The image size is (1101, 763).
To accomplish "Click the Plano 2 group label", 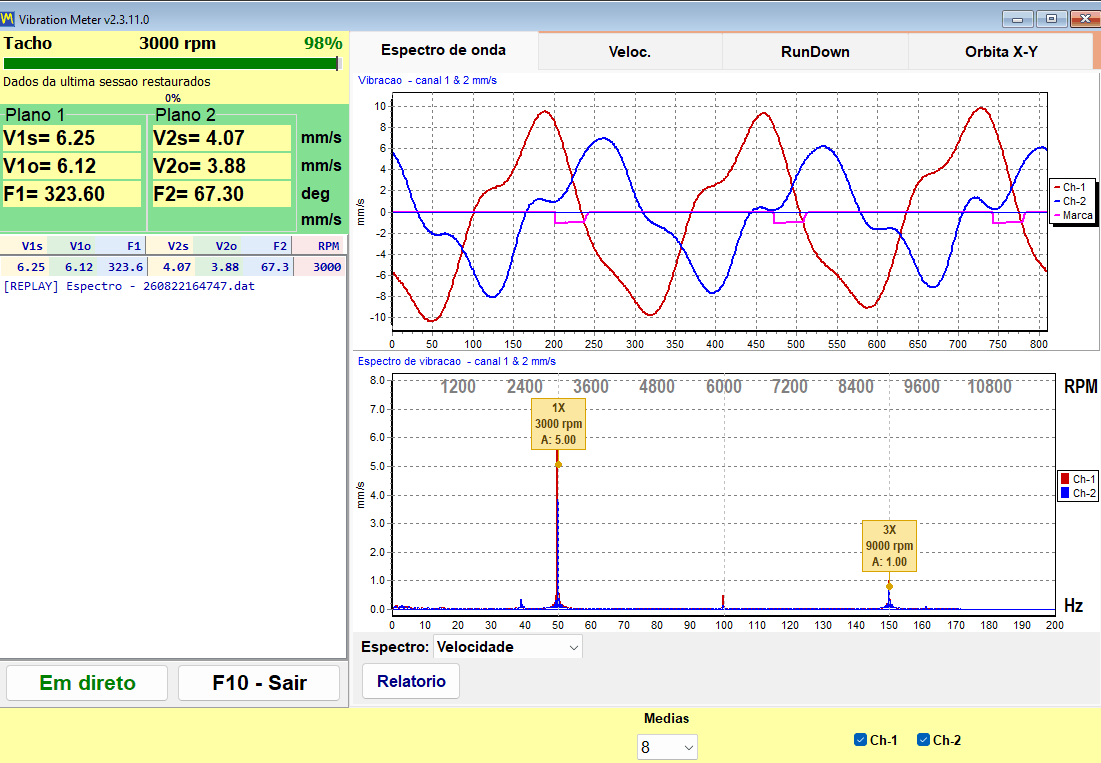I will pyautogui.click(x=185, y=114).
